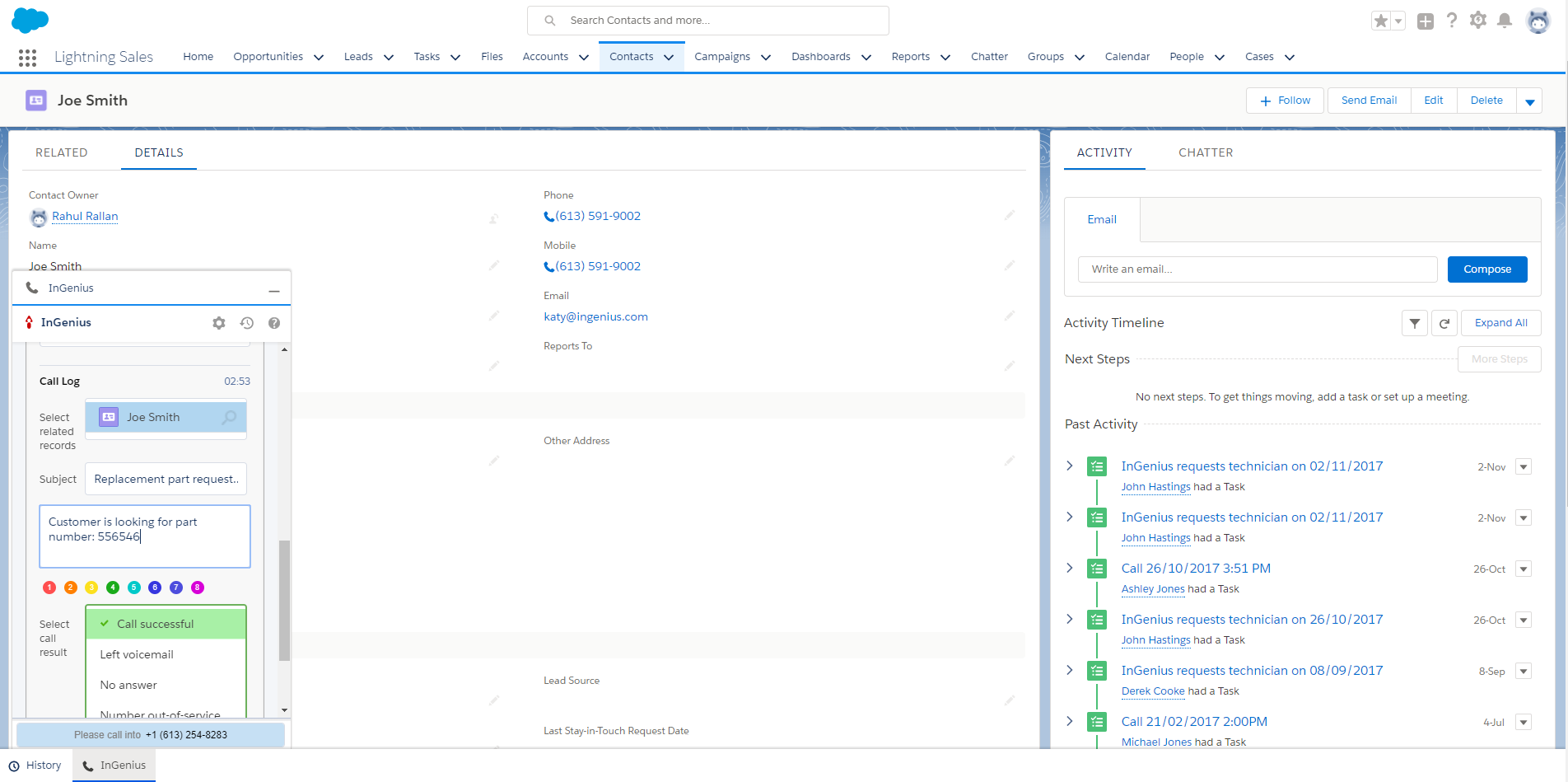The width and height of the screenshot is (1568, 782).
Task: Minimize the InGenius softphone panel
Action: pyautogui.click(x=274, y=290)
